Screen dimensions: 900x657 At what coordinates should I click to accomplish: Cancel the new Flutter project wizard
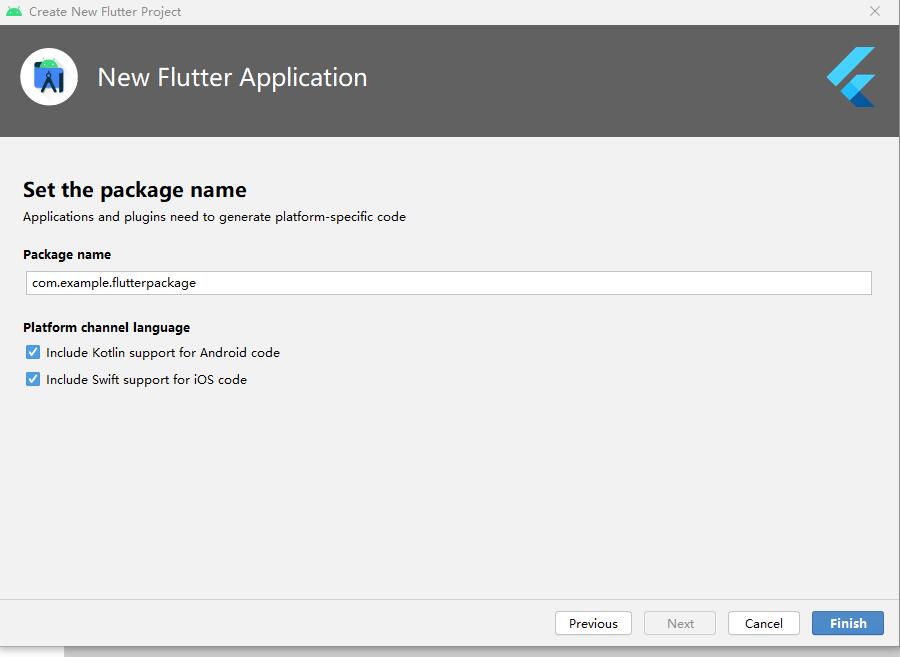pos(763,623)
